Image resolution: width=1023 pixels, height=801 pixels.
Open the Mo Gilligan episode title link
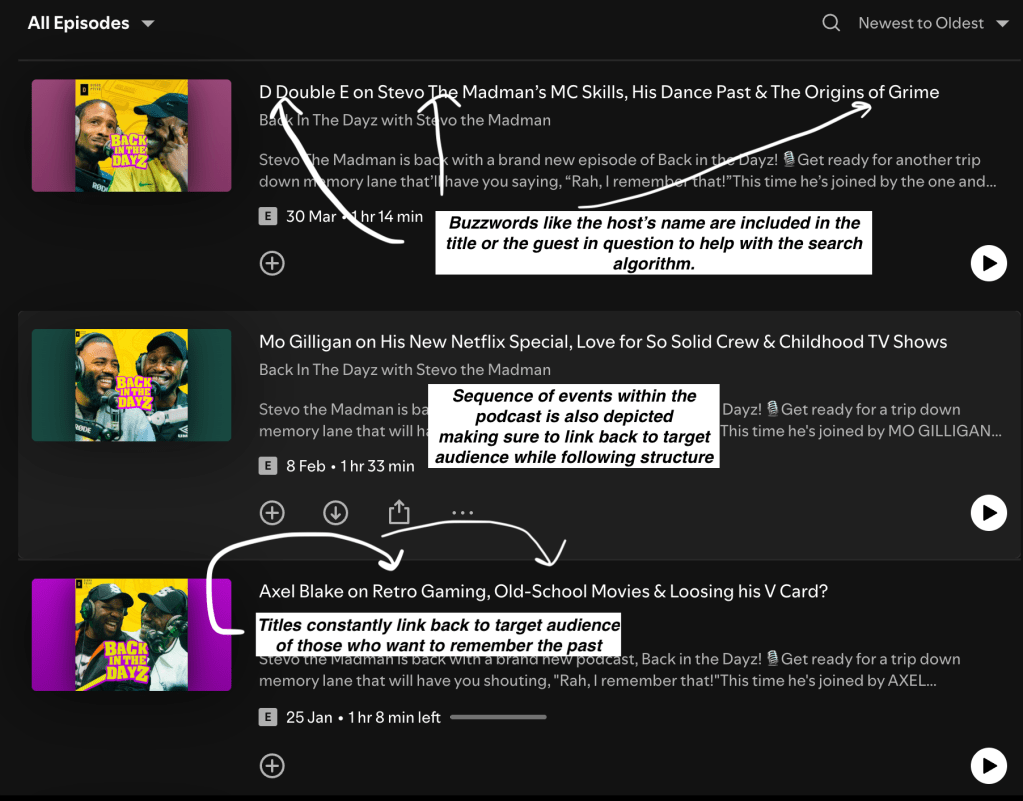pos(602,342)
